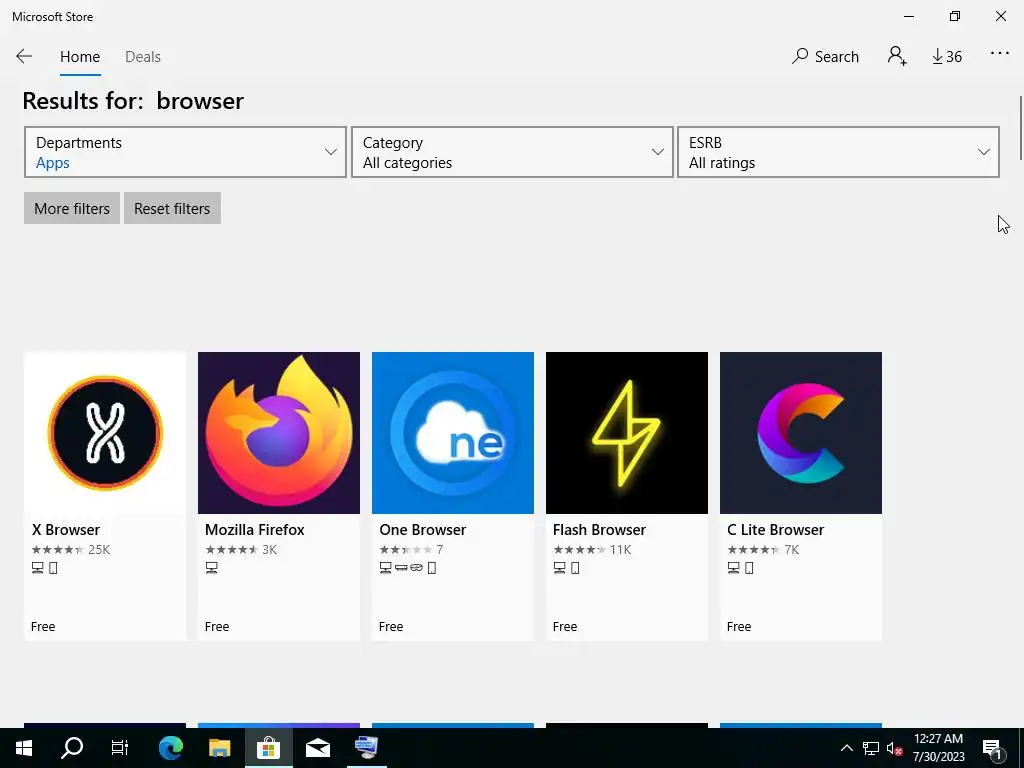Click the More filters button
1024x768 pixels.
click(x=72, y=208)
